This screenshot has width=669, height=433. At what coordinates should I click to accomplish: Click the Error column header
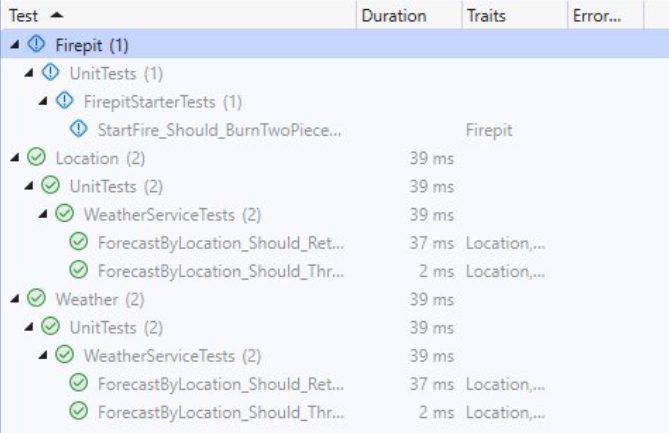[x=596, y=16]
